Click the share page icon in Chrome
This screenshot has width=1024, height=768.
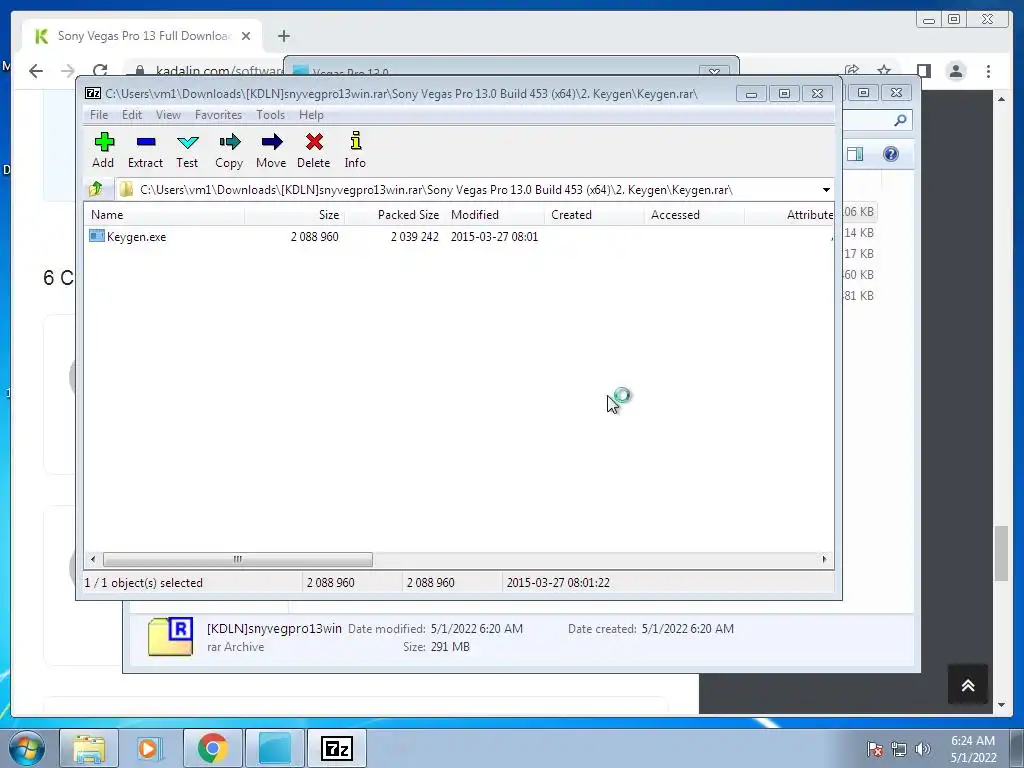click(x=852, y=71)
